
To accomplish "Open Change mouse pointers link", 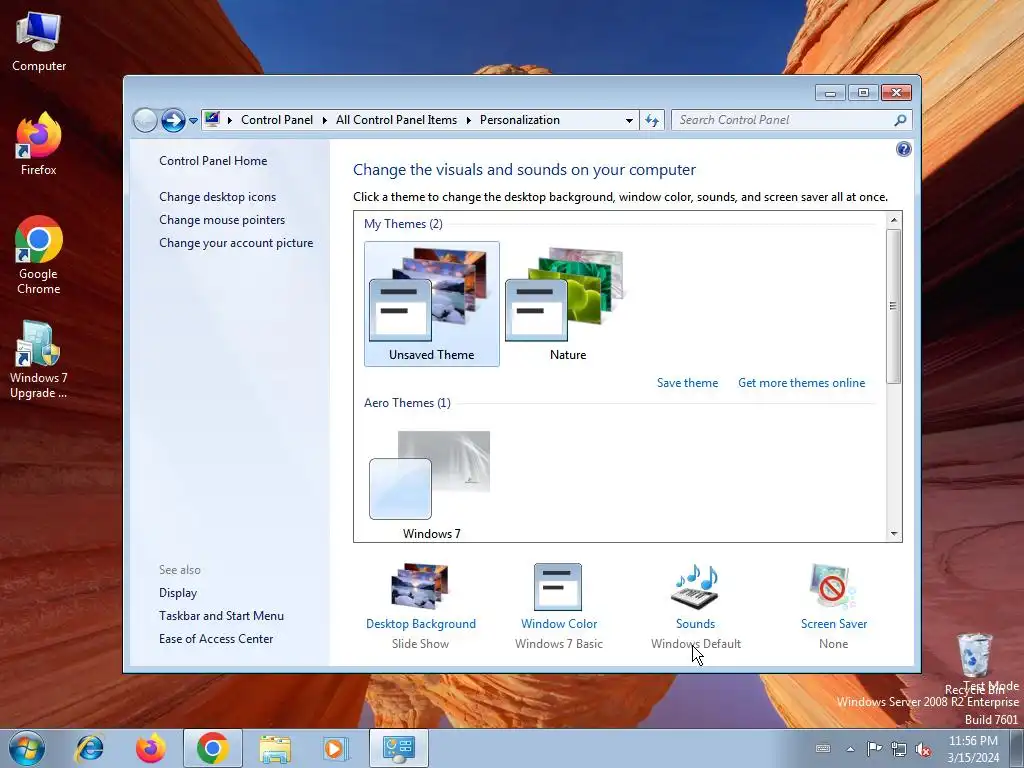I will tap(222, 220).
